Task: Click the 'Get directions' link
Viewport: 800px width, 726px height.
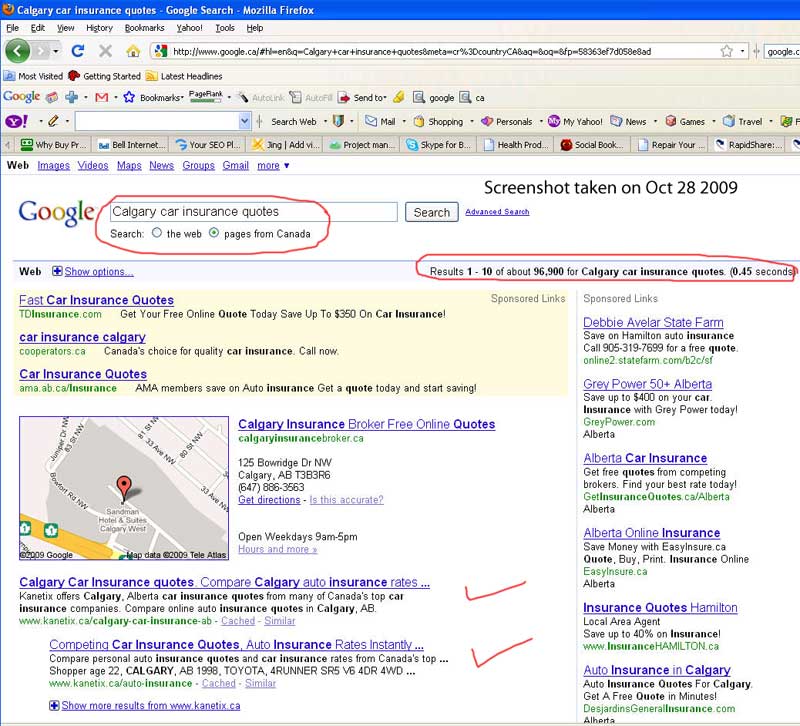Action: coord(269,499)
